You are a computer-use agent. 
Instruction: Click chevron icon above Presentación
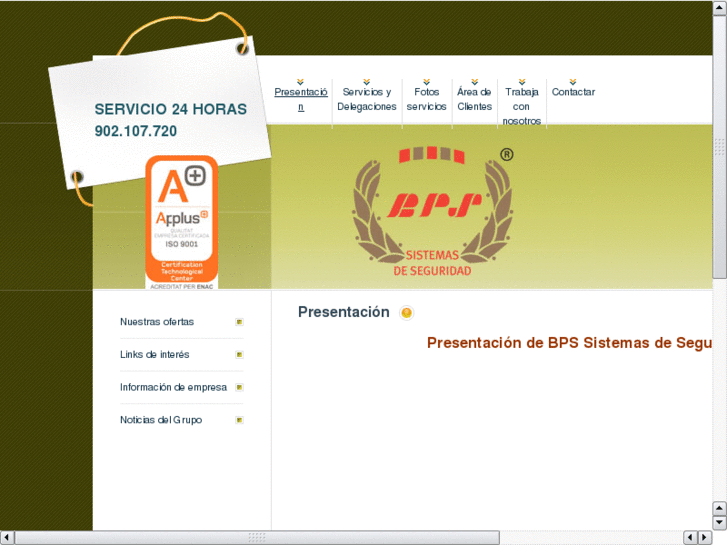click(x=300, y=82)
